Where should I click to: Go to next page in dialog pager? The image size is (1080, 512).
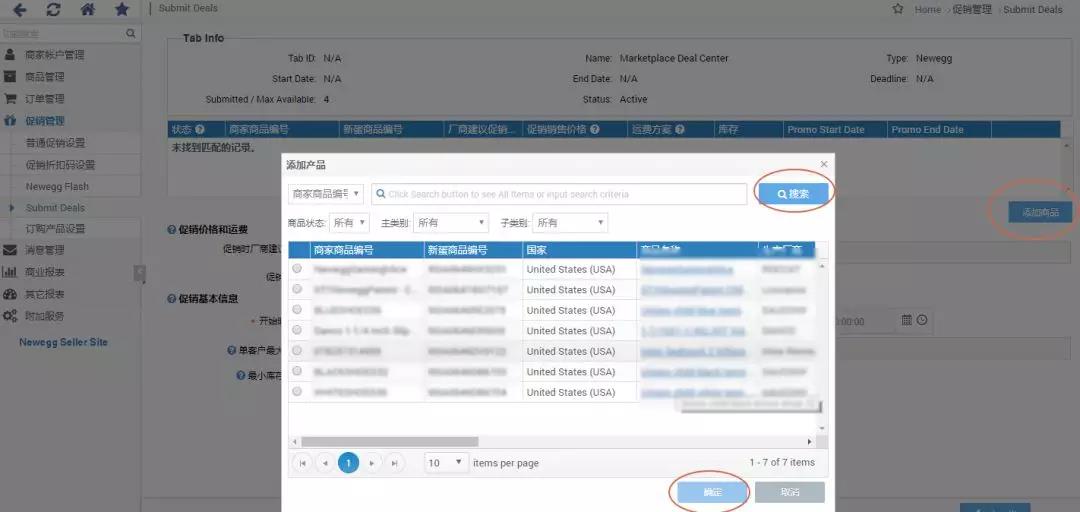[371, 463]
